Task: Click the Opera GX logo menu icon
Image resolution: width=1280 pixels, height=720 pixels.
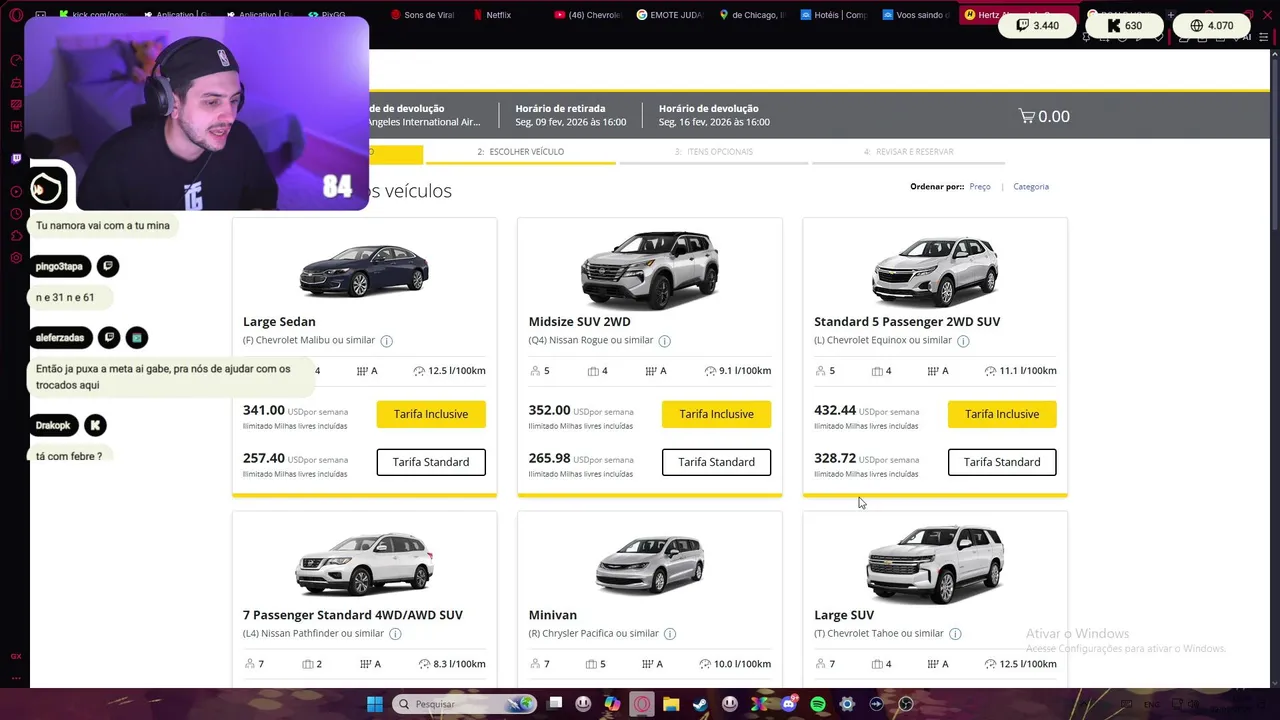Action: (16, 15)
